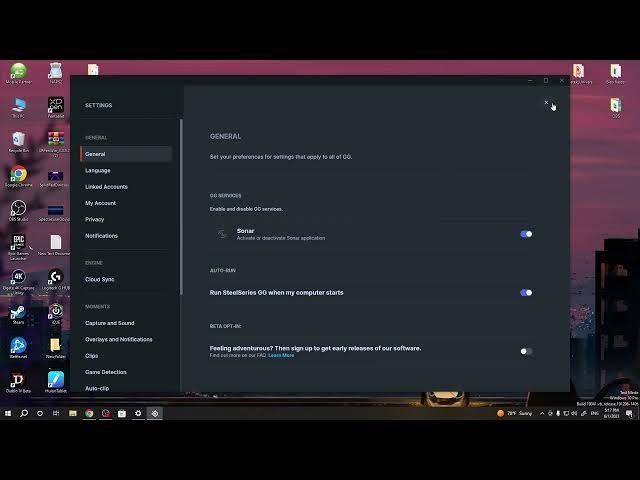Enable the beta opt-in switch
Image resolution: width=640 pixels, height=480 pixels.
pyautogui.click(x=526, y=351)
